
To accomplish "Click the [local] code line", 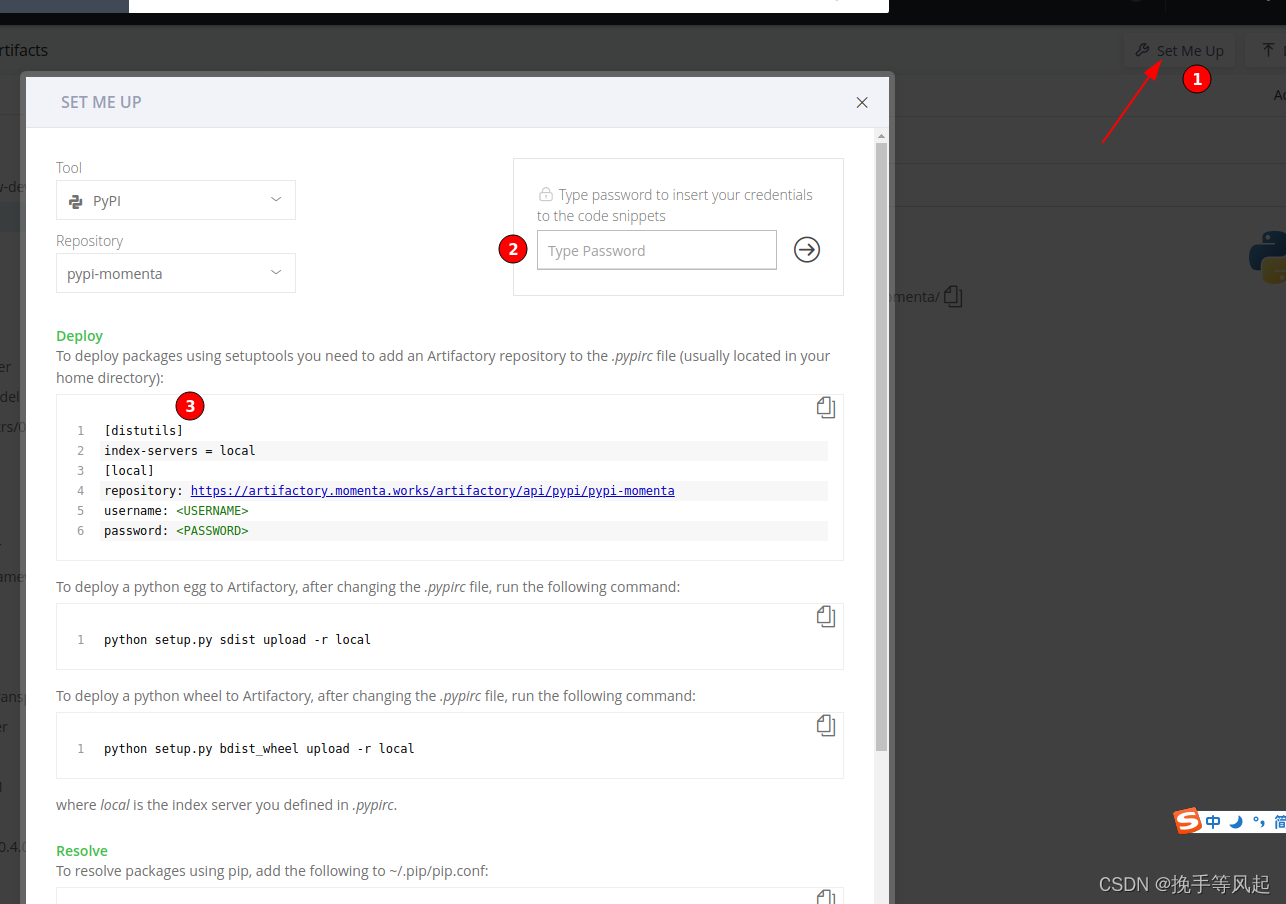I will tap(129, 471).
